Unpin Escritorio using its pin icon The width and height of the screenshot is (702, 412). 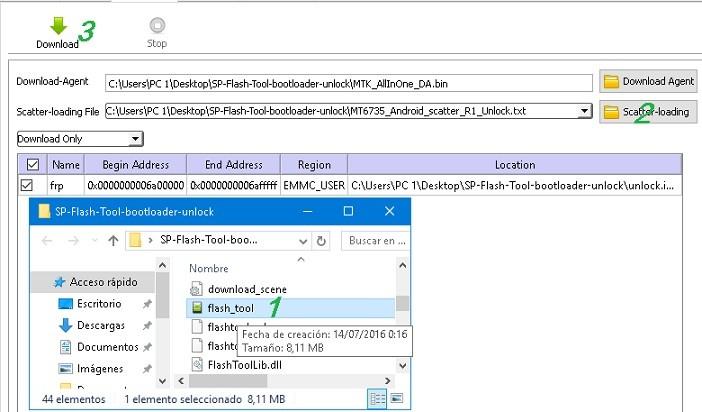[147, 304]
